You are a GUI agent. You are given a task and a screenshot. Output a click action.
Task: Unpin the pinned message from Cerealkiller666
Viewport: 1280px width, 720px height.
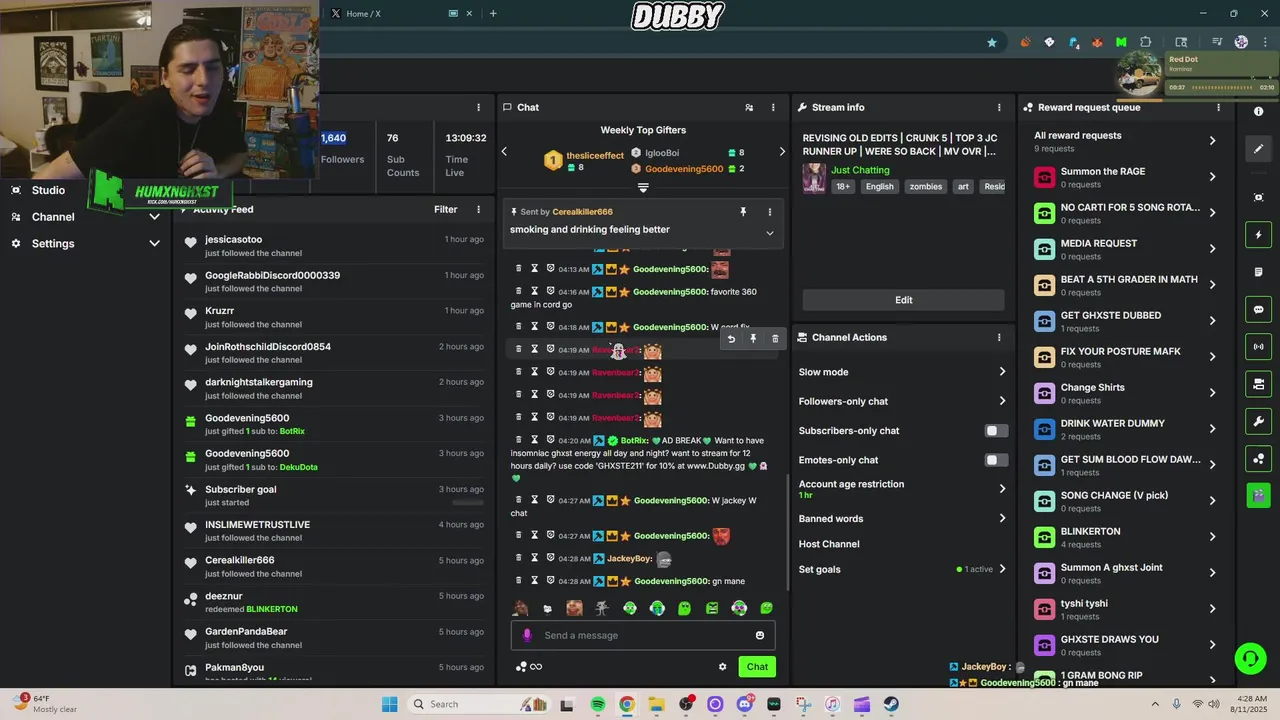[x=743, y=212]
